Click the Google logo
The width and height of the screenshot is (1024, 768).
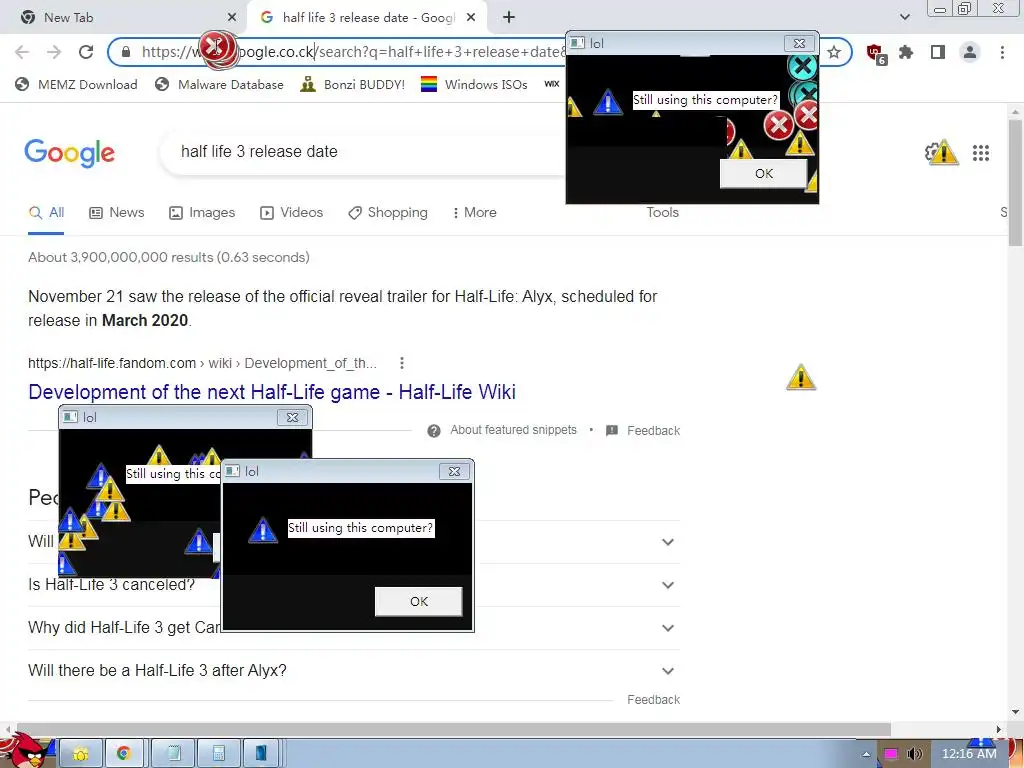pos(69,153)
